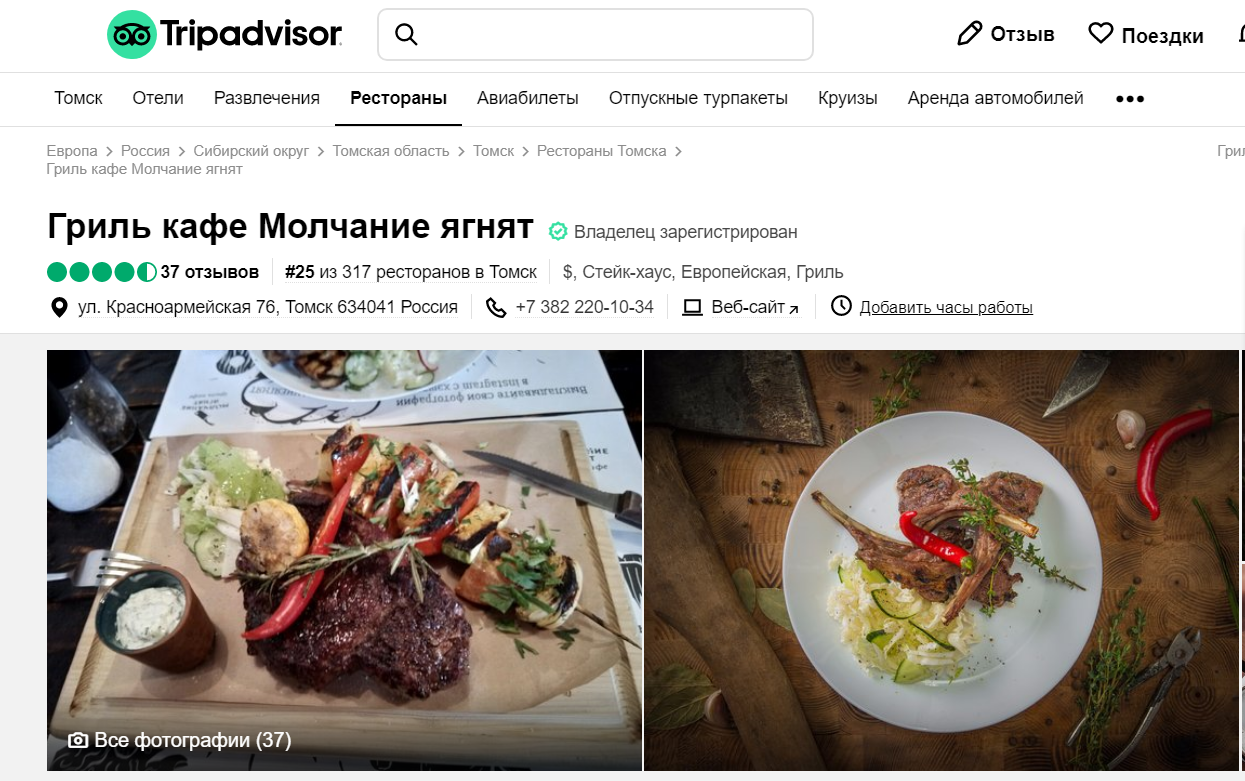Click the green verified owner checkmark badge
This screenshot has height=781, width=1245.
pos(558,232)
